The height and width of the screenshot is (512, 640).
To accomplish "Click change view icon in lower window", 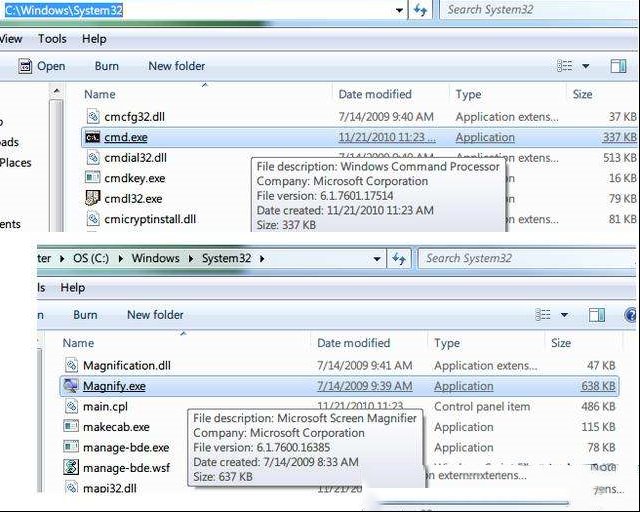I will click(543, 314).
